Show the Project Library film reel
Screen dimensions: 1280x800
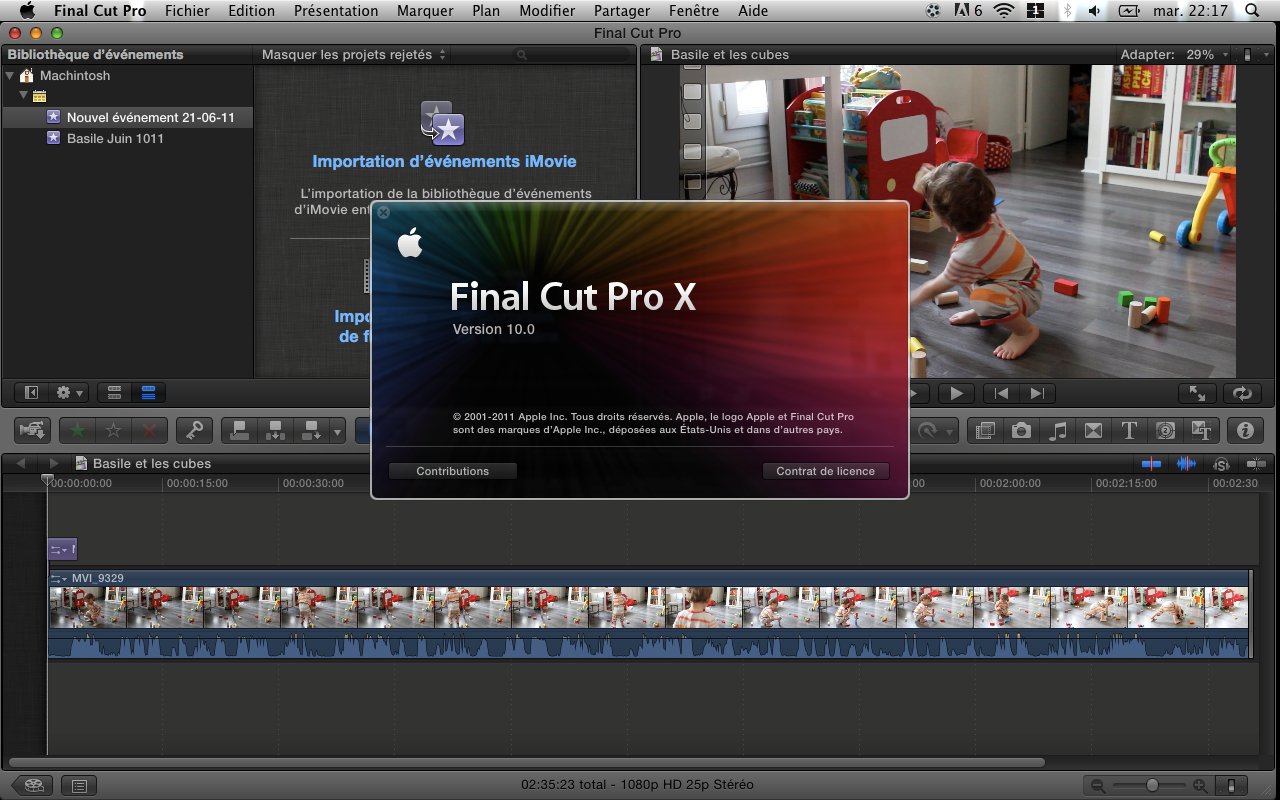tap(32, 785)
